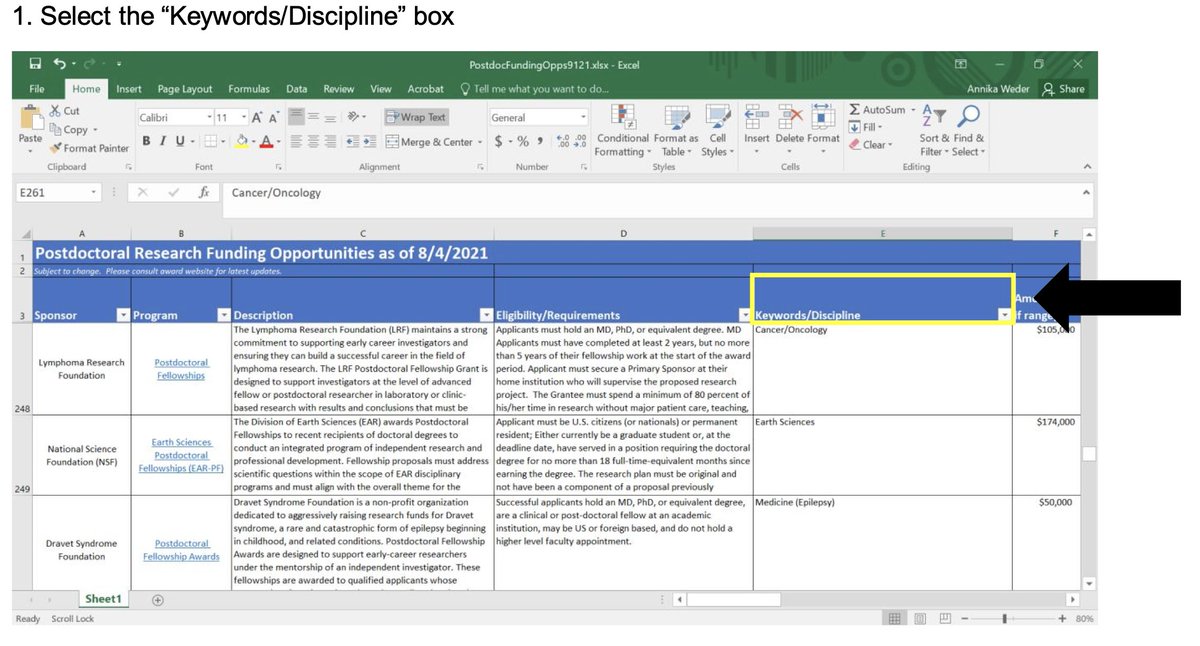Viewport: 1200px width, 646px height.
Task: Click the Save icon in Quick Access Toolbar
Action: point(36,64)
